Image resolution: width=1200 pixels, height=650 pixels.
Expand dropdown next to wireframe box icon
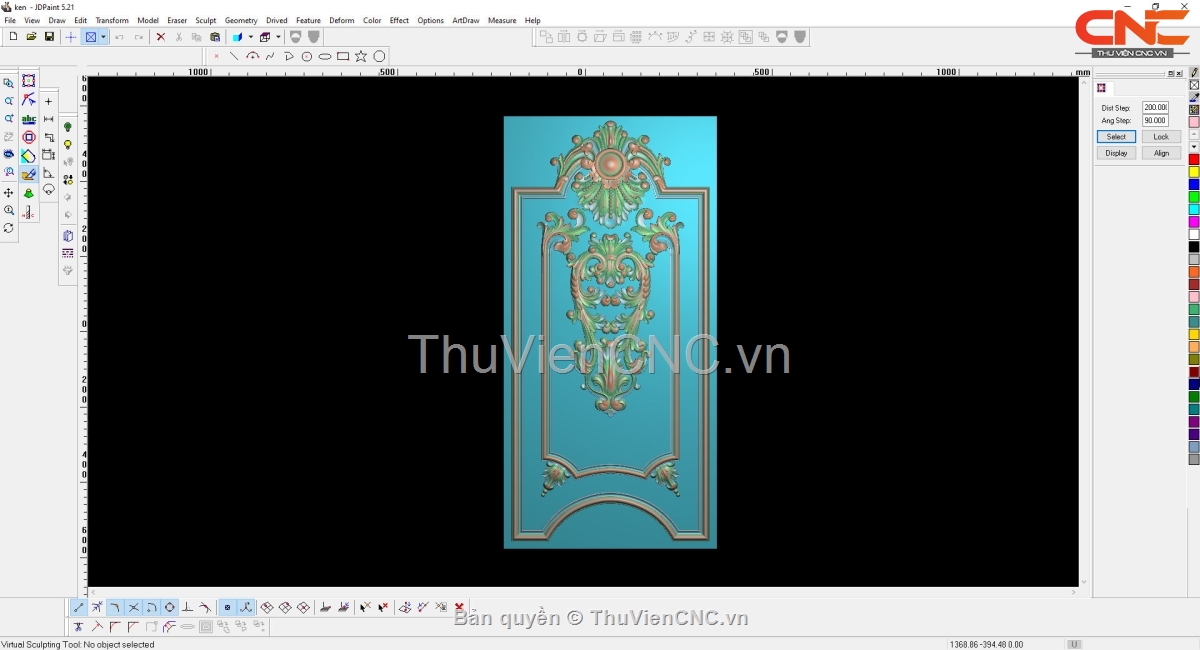tap(278, 37)
